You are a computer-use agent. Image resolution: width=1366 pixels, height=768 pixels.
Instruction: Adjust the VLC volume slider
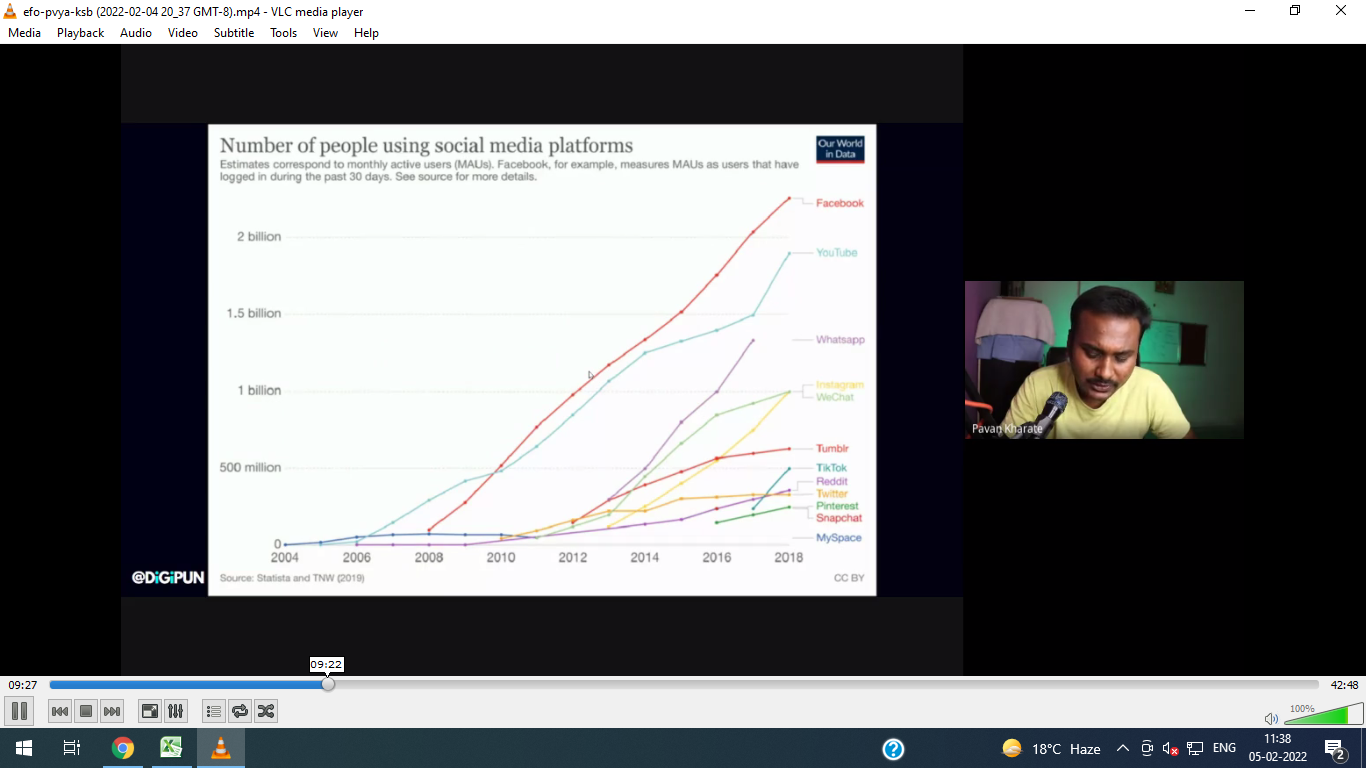1323,714
